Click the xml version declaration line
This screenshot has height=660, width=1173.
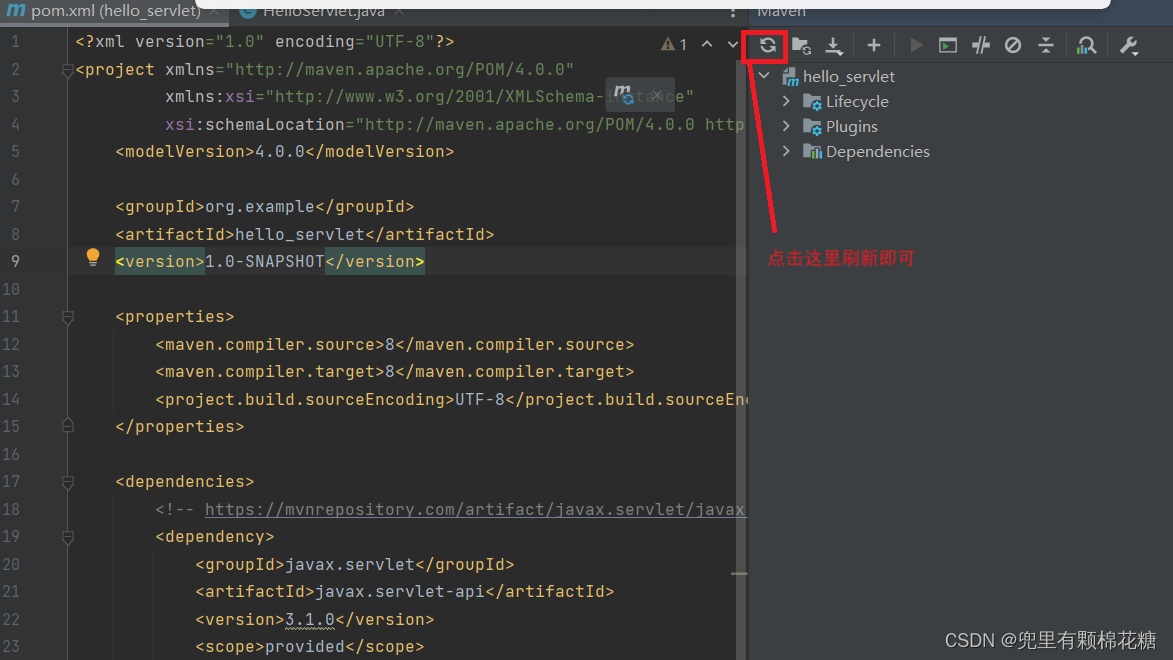(x=265, y=42)
